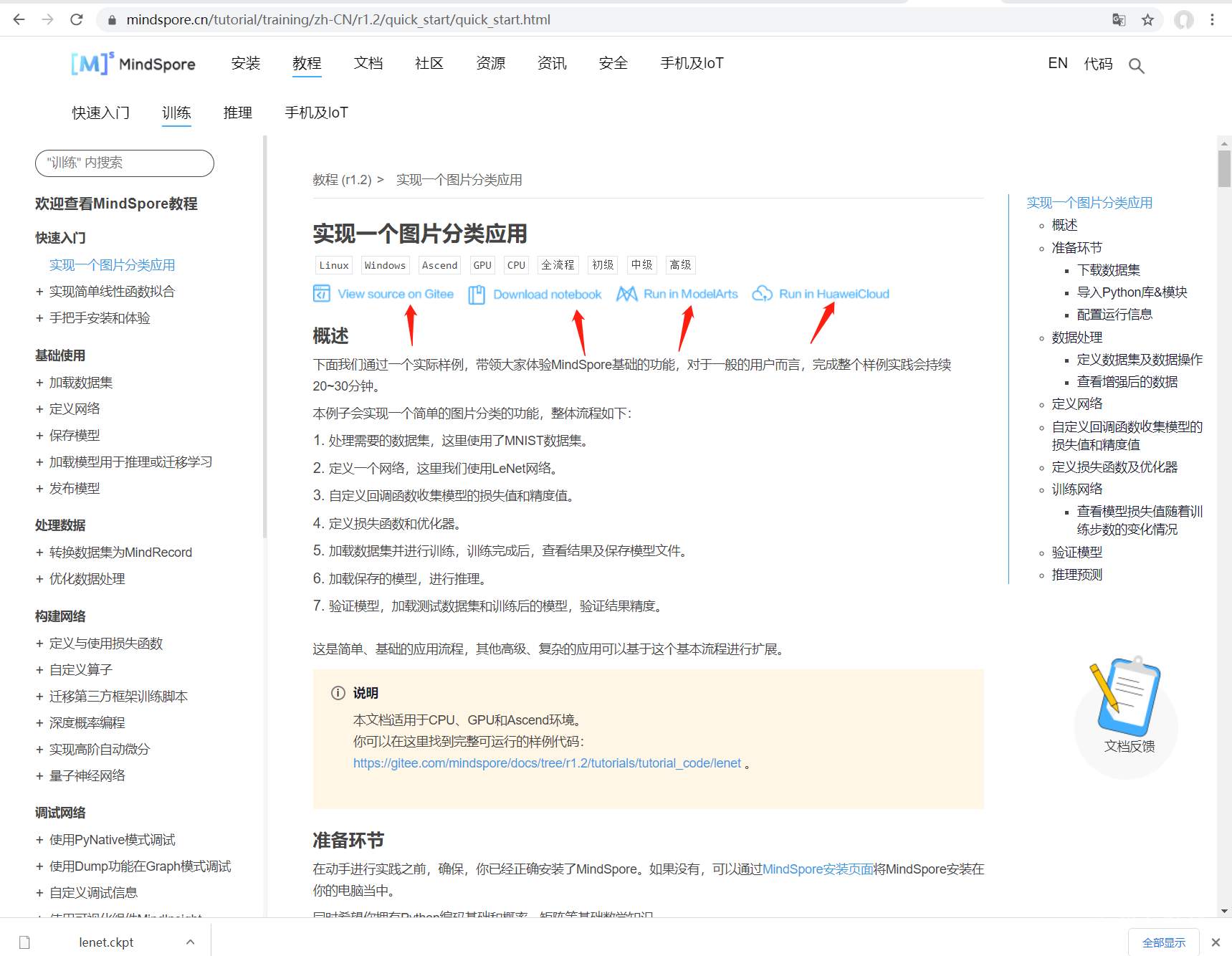Click the HuaweiCloud cloud icon
The image size is (1232, 956).
point(762,294)
